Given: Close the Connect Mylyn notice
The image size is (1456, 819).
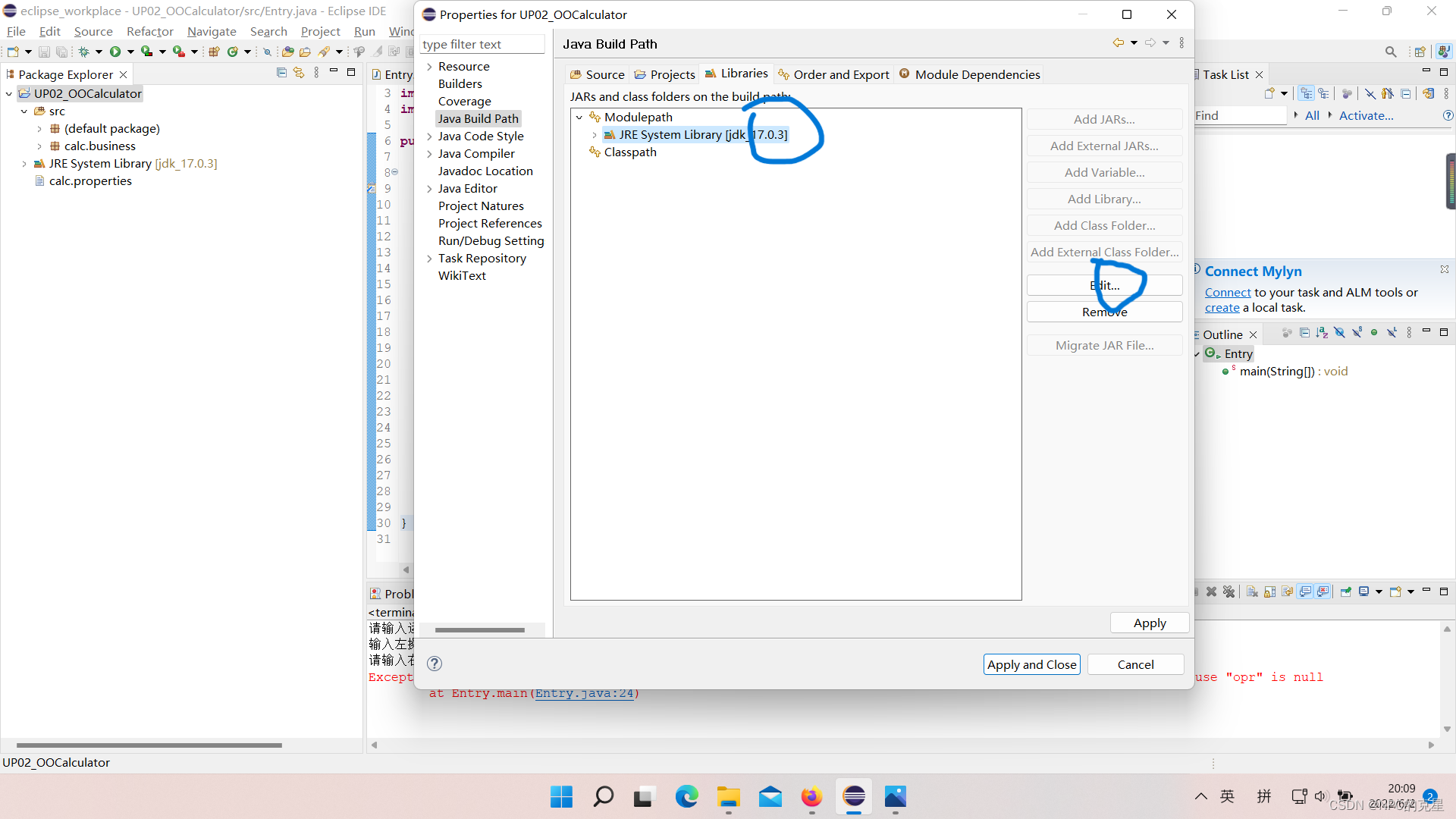Looking at the screenshot, I should click(x=1445, y=269).
